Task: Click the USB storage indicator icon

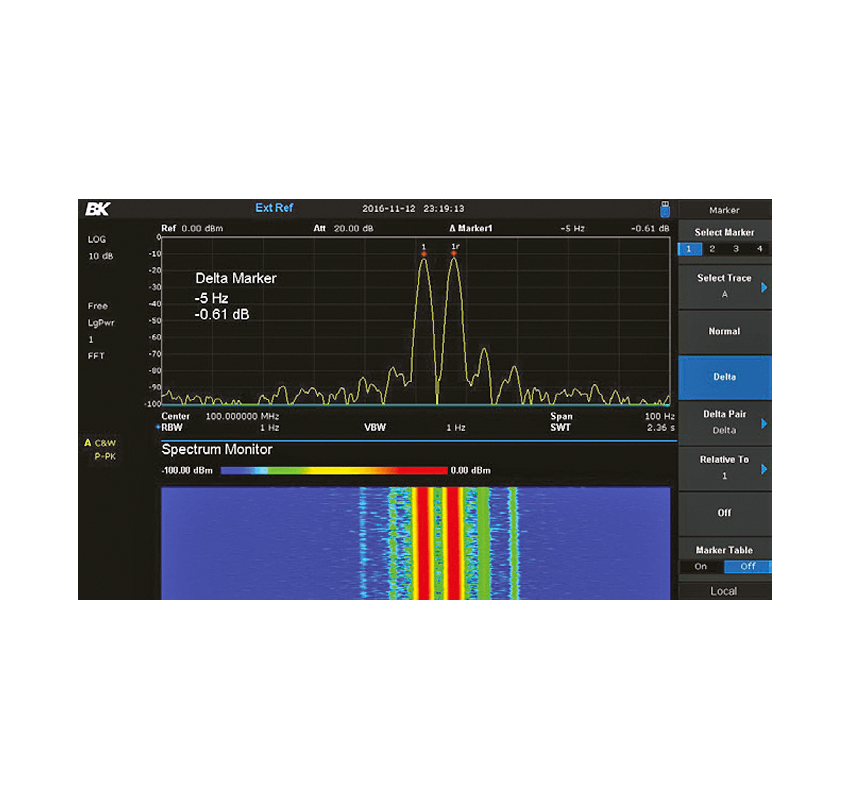Action: pos(665,209)
